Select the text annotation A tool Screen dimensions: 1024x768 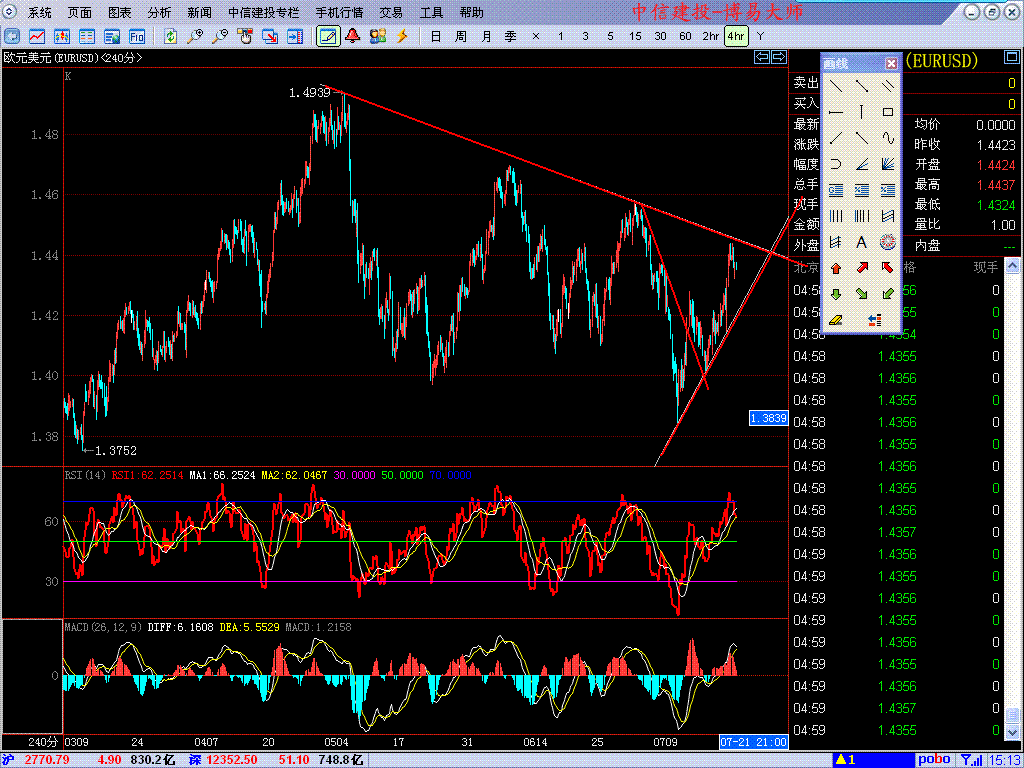tap(861, 242)
